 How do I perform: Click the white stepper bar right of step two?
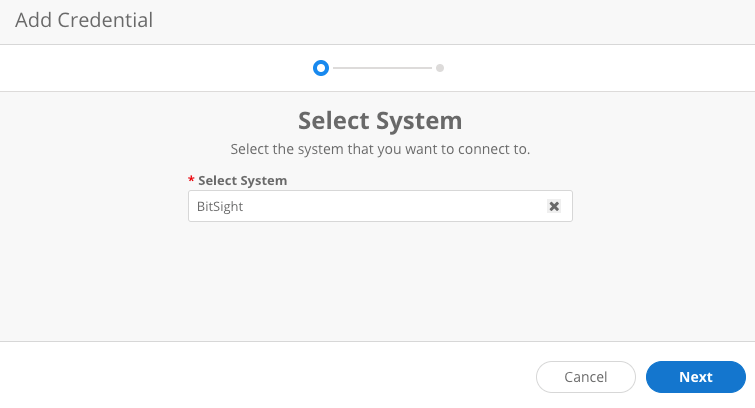(600, 68)
